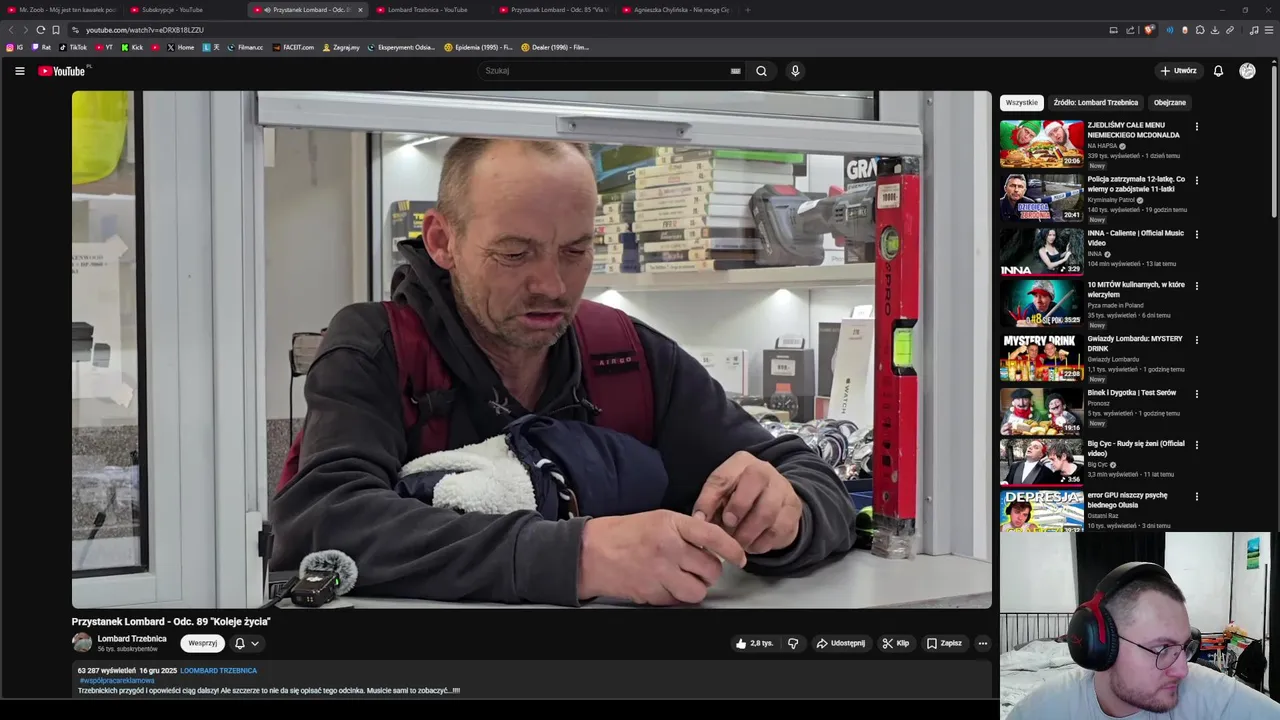Open Brave Shields icon in address bar
The height and width of the screenshot is (720, 1280).
point(1149,30)
